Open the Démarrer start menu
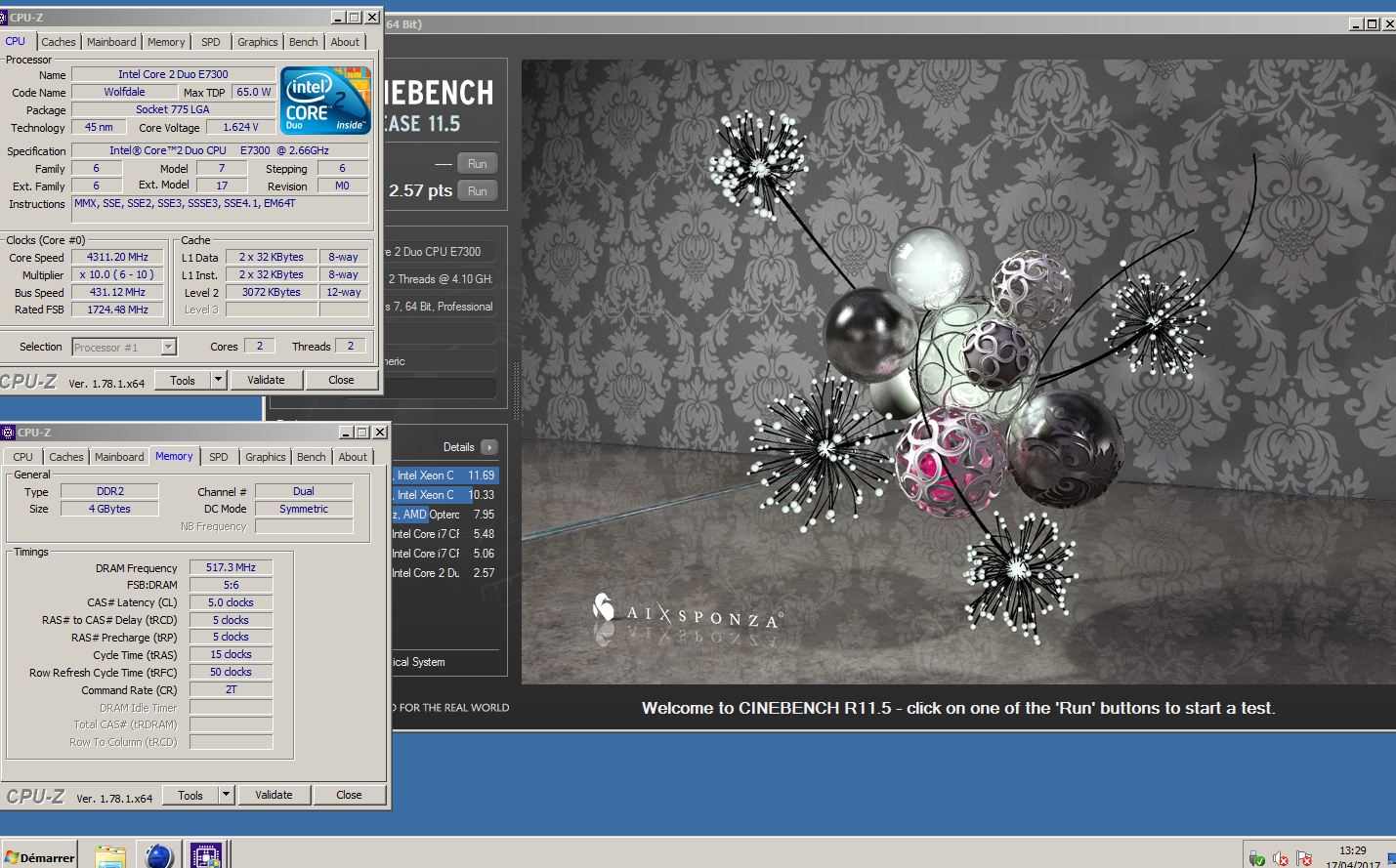Image resolution: width=1396 pixels, height=868 pixels. 39,856
